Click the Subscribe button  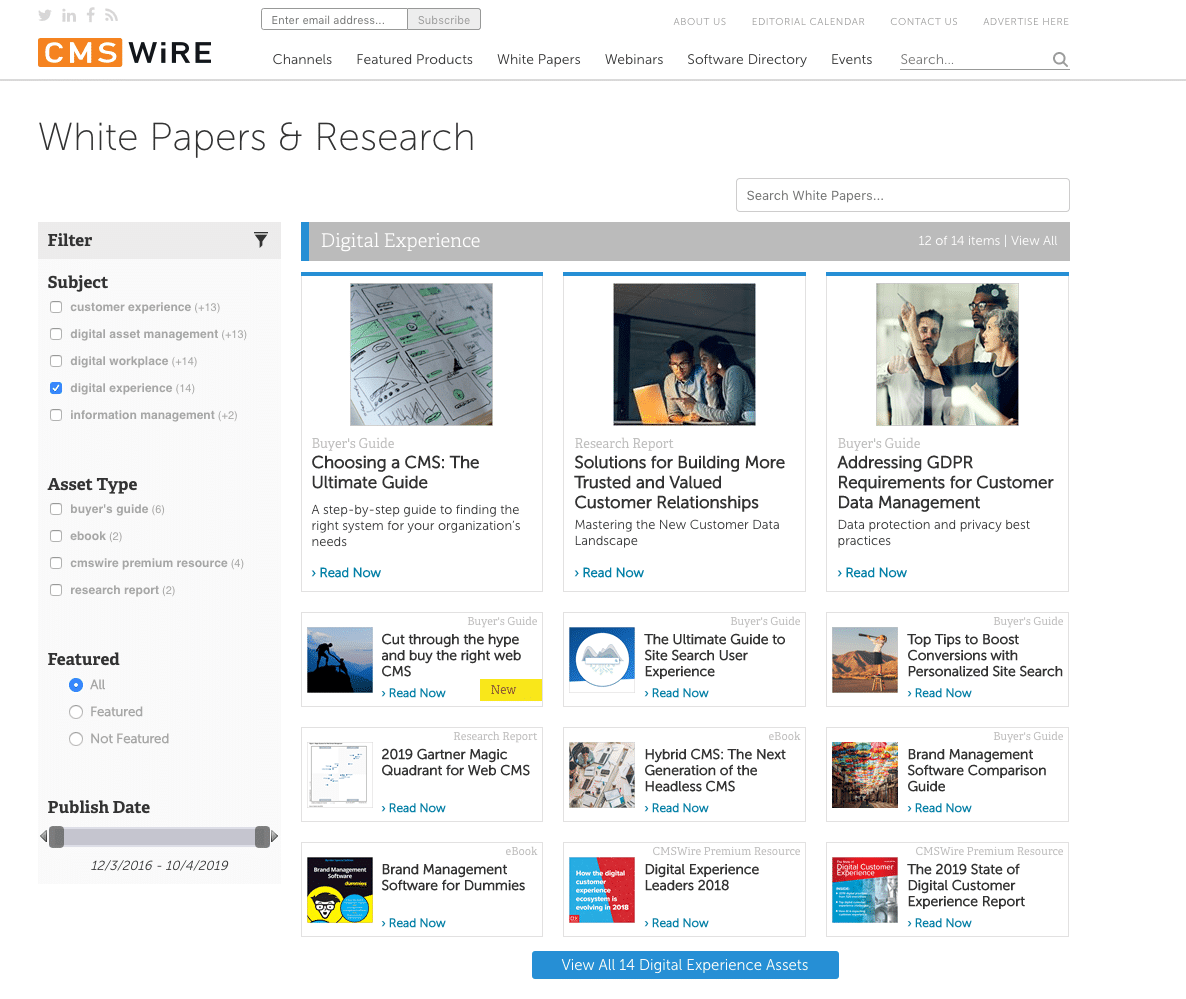tap(444, 20)
